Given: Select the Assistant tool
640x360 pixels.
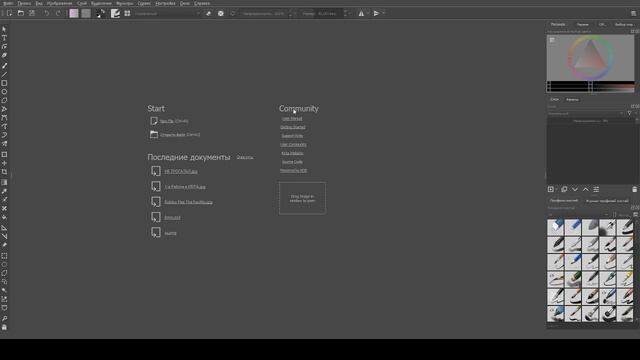Looking at the screenshot, I should (4, 227).
